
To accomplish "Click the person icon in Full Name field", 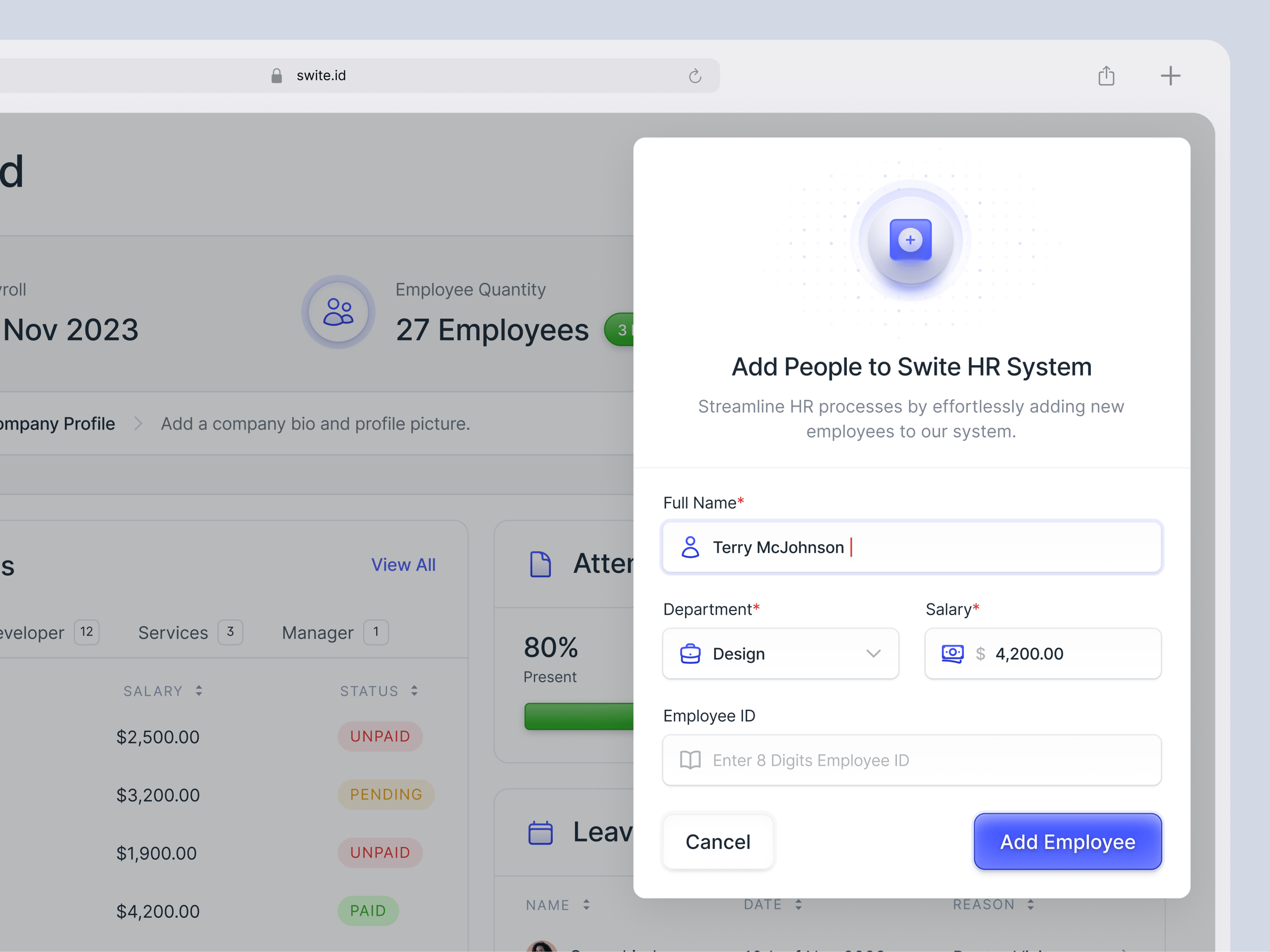I will point(690,547).
